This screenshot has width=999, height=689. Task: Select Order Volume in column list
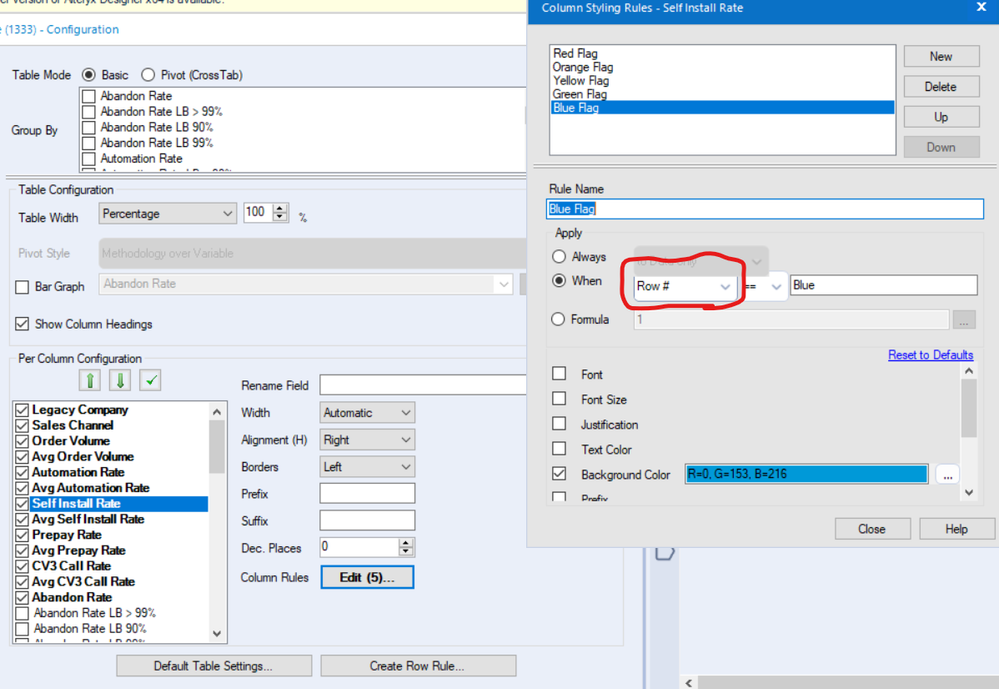pos(71,441)
